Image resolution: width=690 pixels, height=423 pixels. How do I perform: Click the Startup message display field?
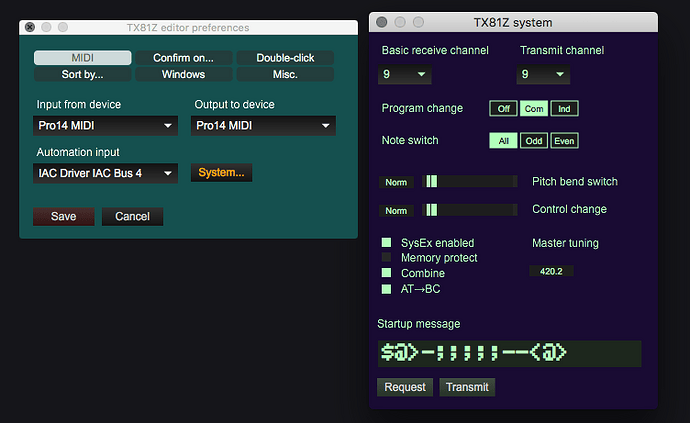pyautogui.click(x=508, y=353)
